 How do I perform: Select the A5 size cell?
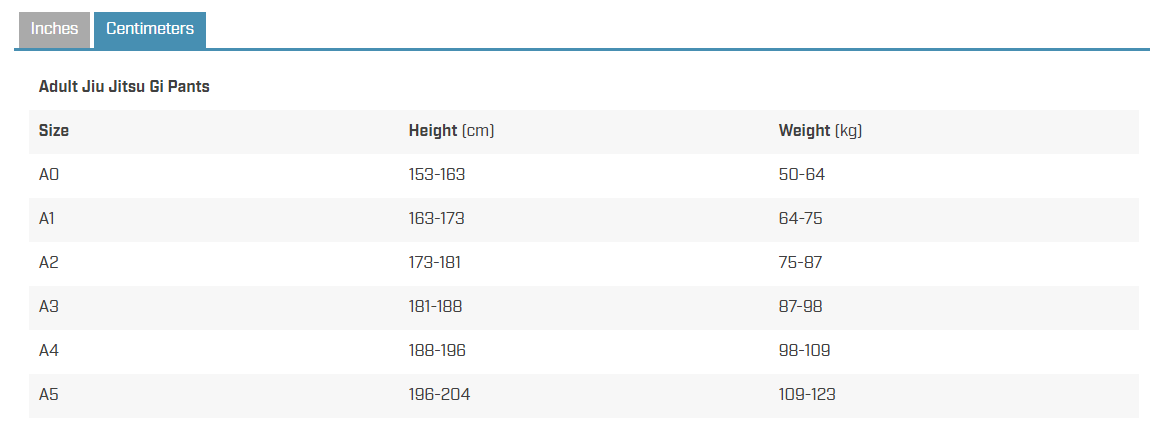[x=48, y=395]
